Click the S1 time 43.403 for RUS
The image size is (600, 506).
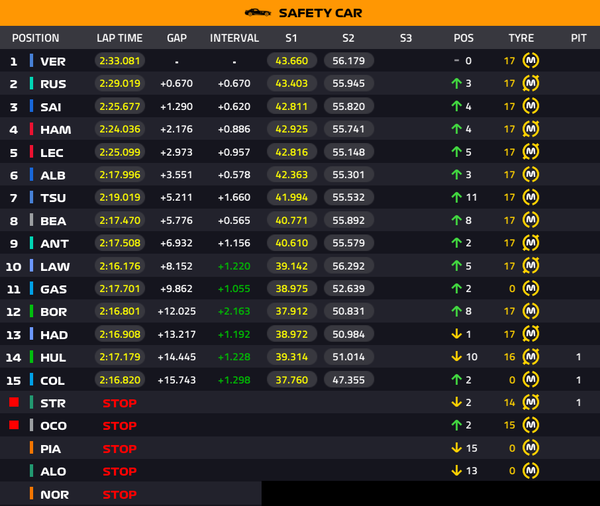292,83
